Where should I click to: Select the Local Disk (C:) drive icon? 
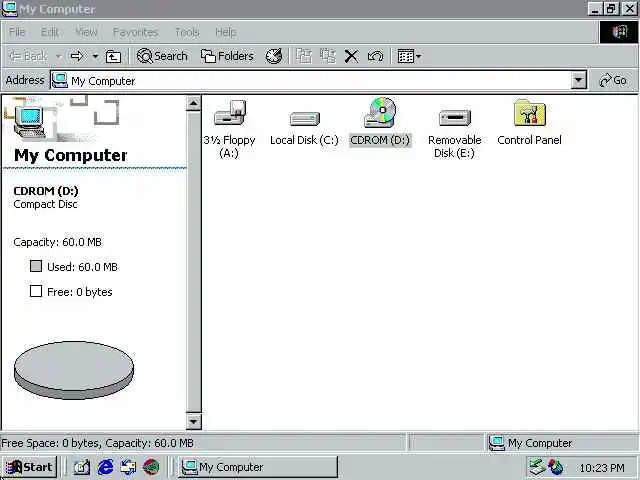(304, 118)
